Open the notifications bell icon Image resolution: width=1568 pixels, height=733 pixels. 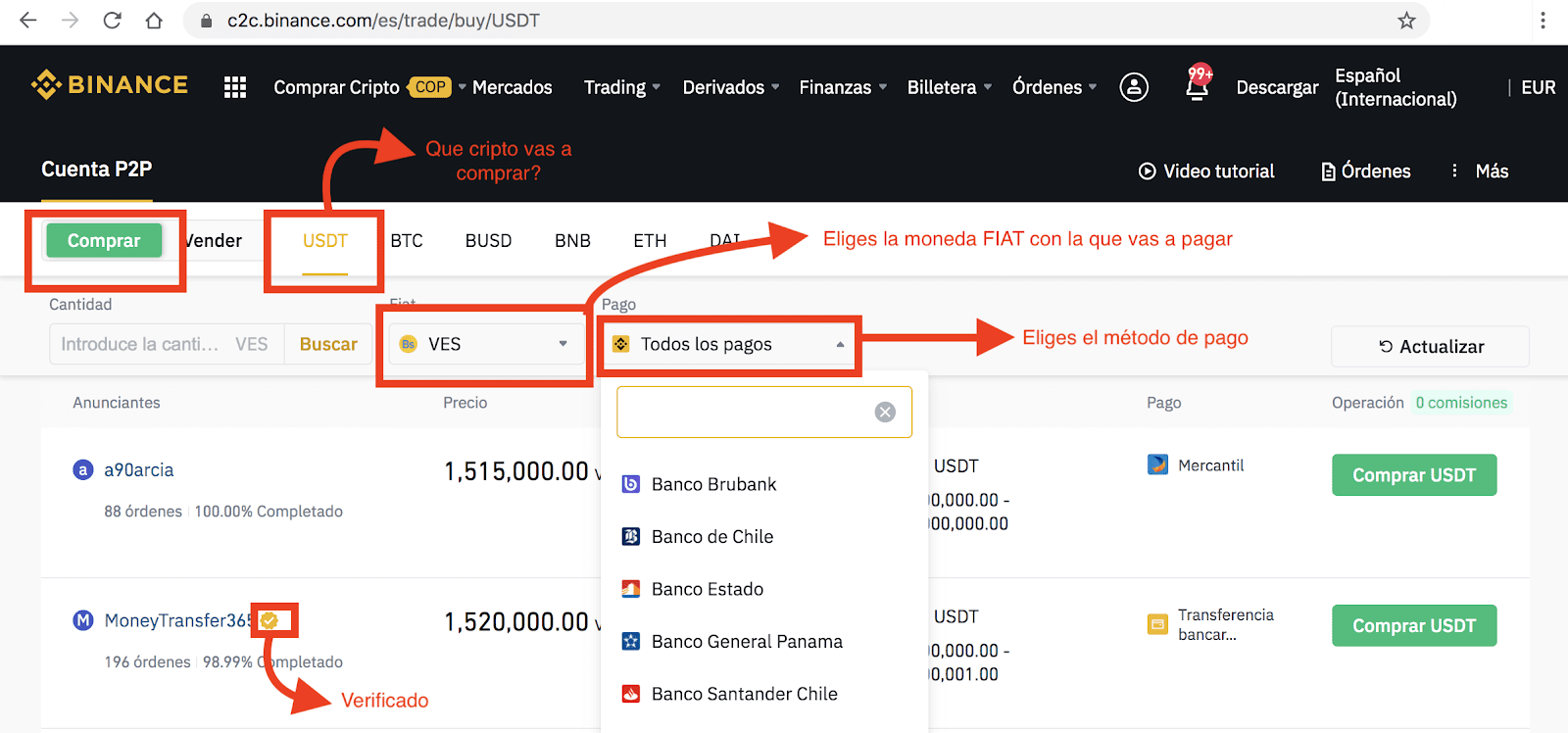click(x=1198, y=85)
